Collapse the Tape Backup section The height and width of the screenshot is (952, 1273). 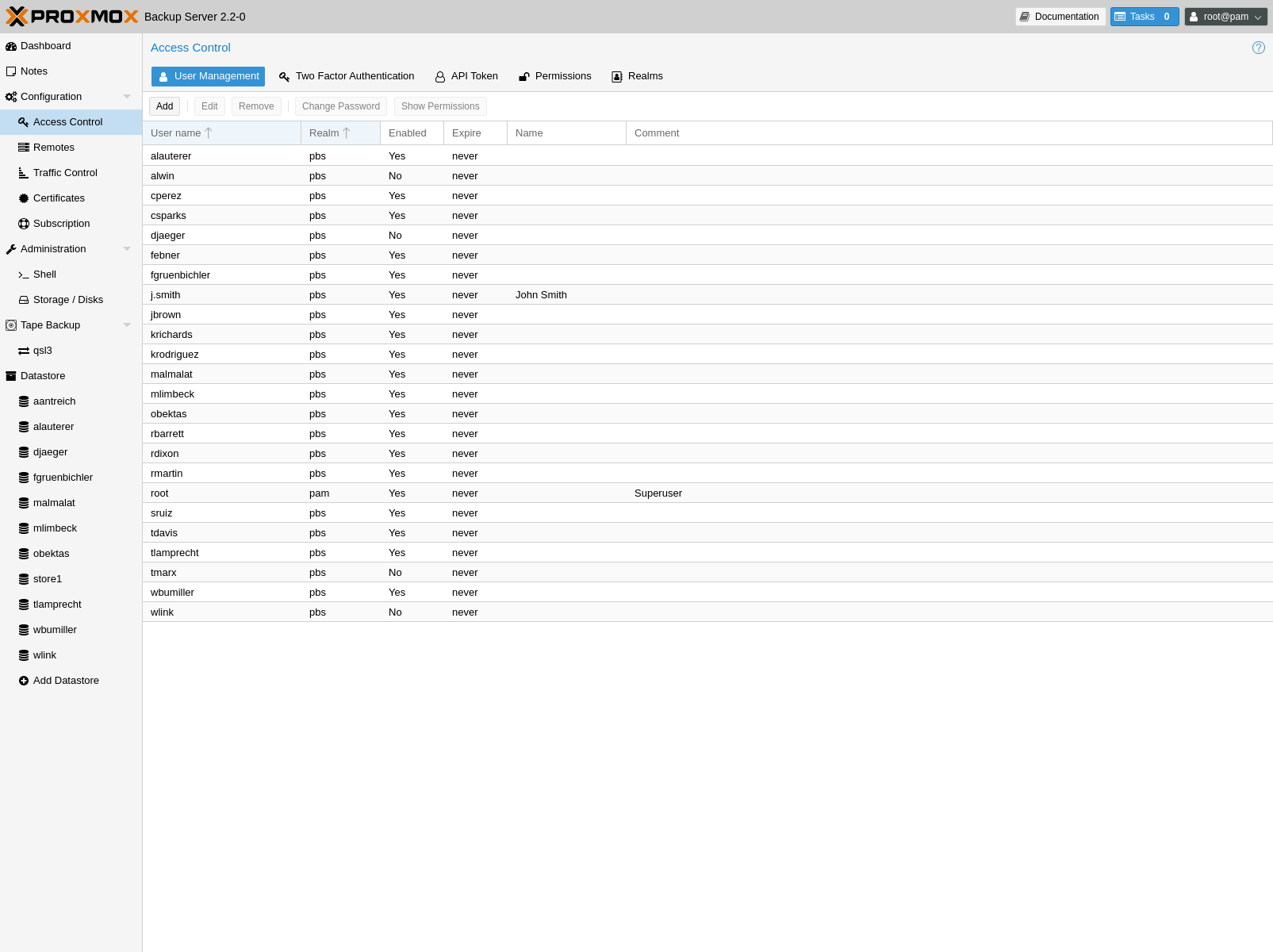(127, 325)
